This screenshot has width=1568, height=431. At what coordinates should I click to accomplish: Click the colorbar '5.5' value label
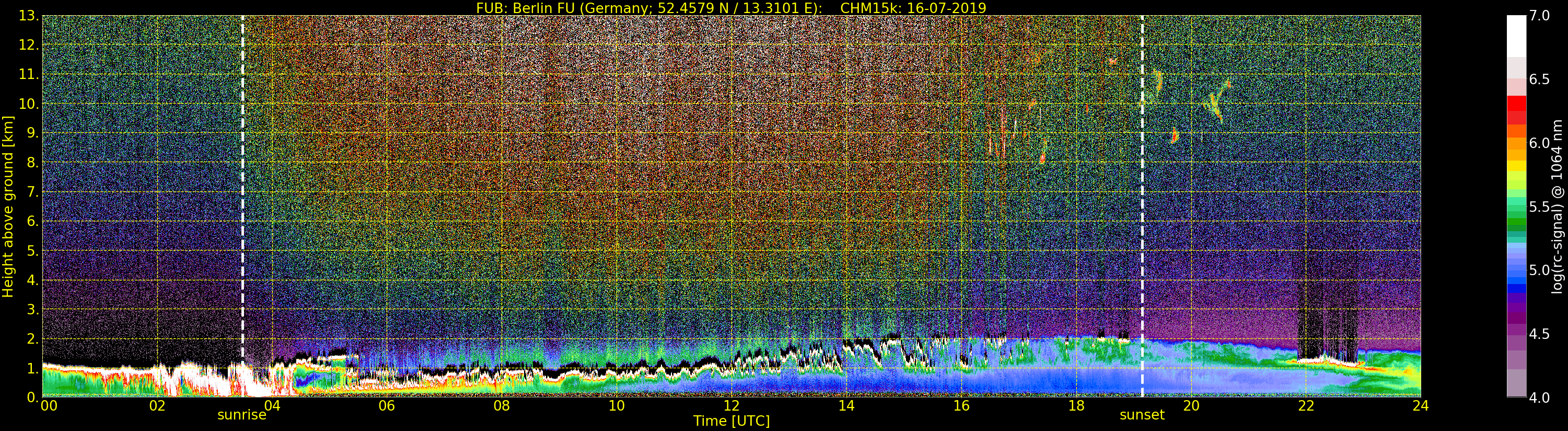click(1540, 207)
